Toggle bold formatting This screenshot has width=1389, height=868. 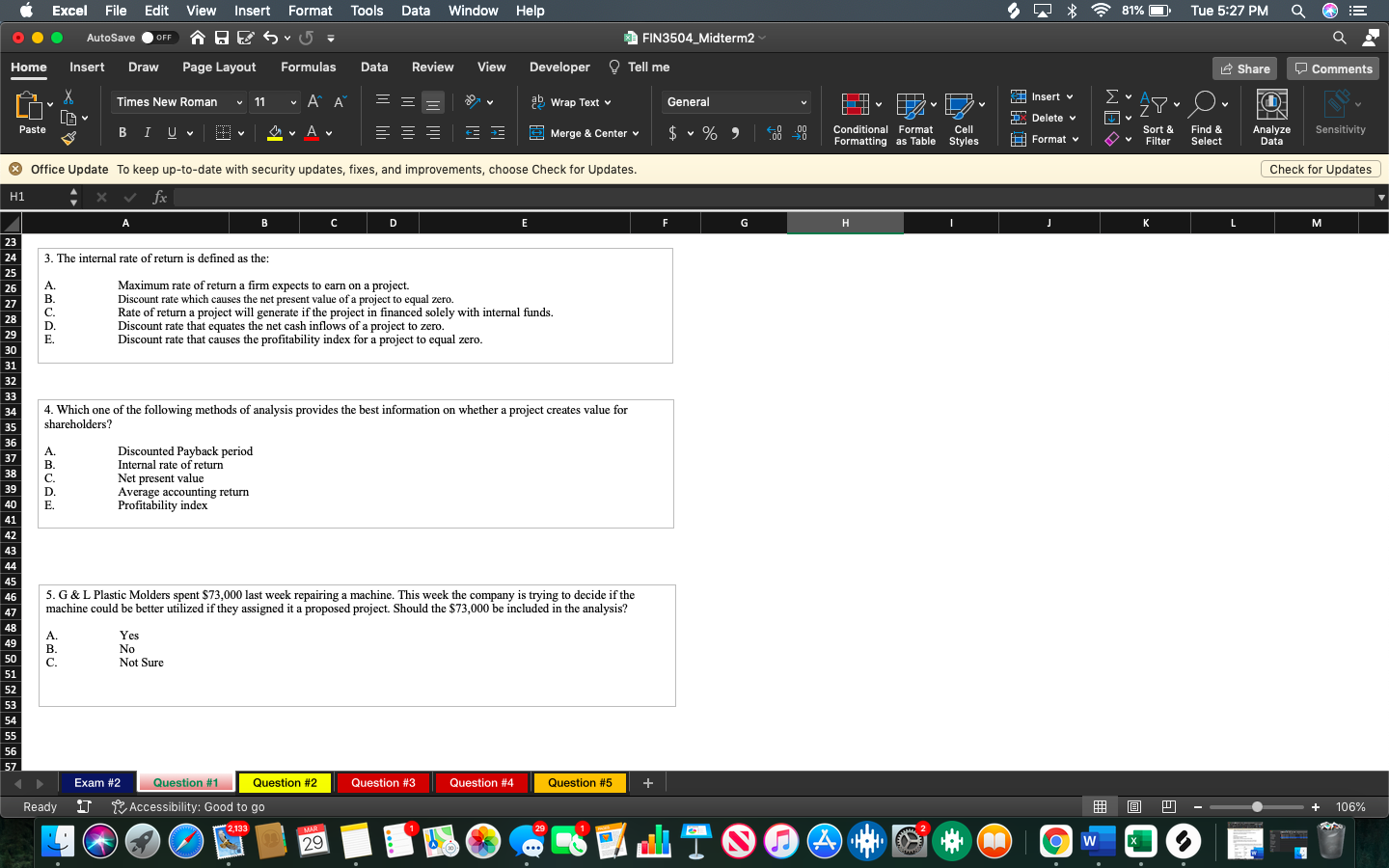[x=123, y=132]
